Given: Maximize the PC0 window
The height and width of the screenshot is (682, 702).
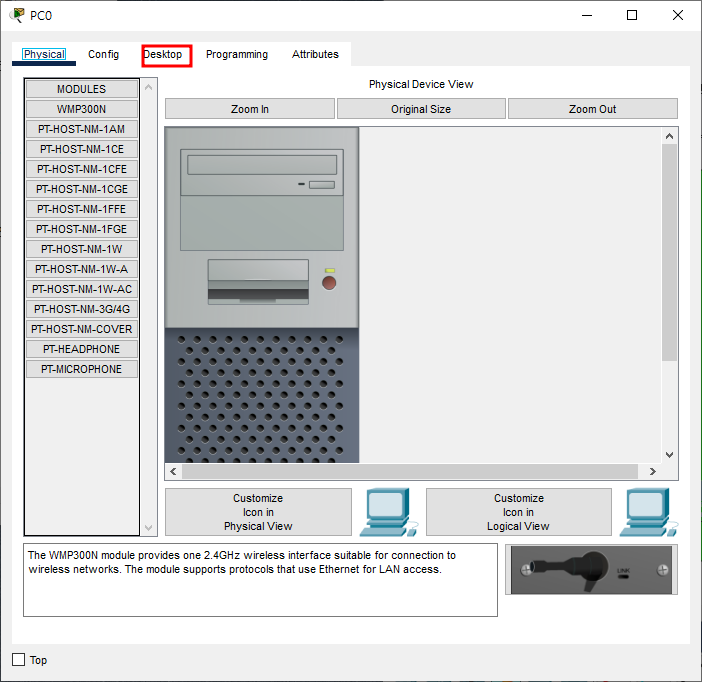Looking at the screenshot, I should click(632, 15).
